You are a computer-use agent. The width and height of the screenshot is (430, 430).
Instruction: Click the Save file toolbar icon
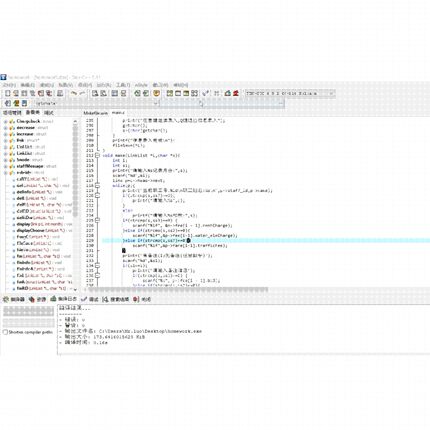(24, 93)
